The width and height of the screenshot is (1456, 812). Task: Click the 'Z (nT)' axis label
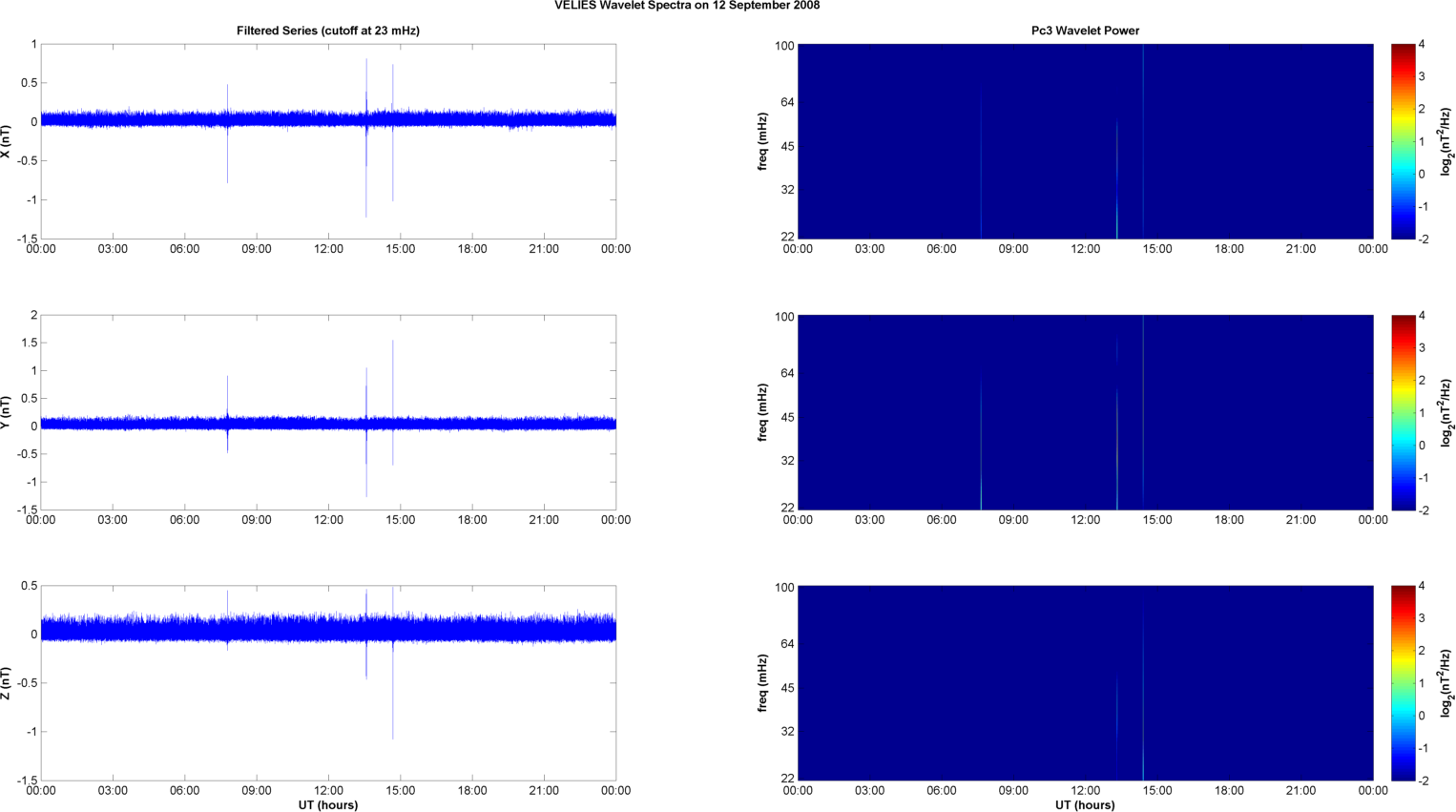click(7, 683)
